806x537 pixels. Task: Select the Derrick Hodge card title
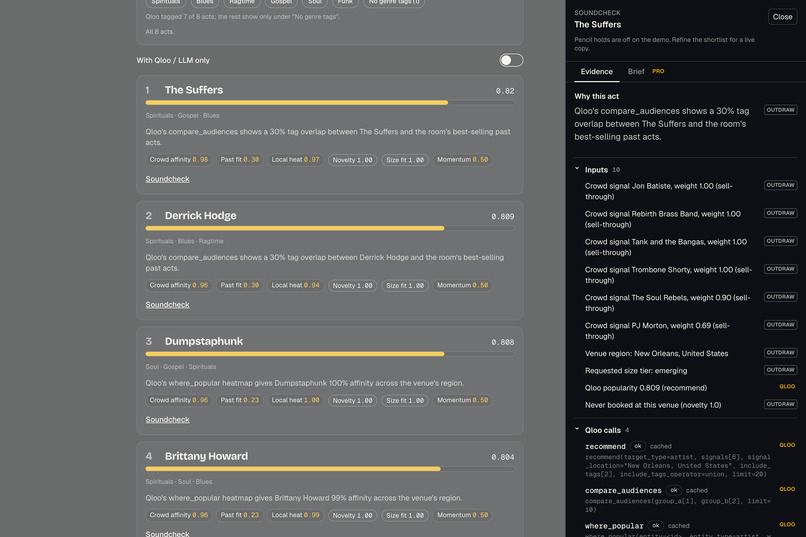[200, 215]
